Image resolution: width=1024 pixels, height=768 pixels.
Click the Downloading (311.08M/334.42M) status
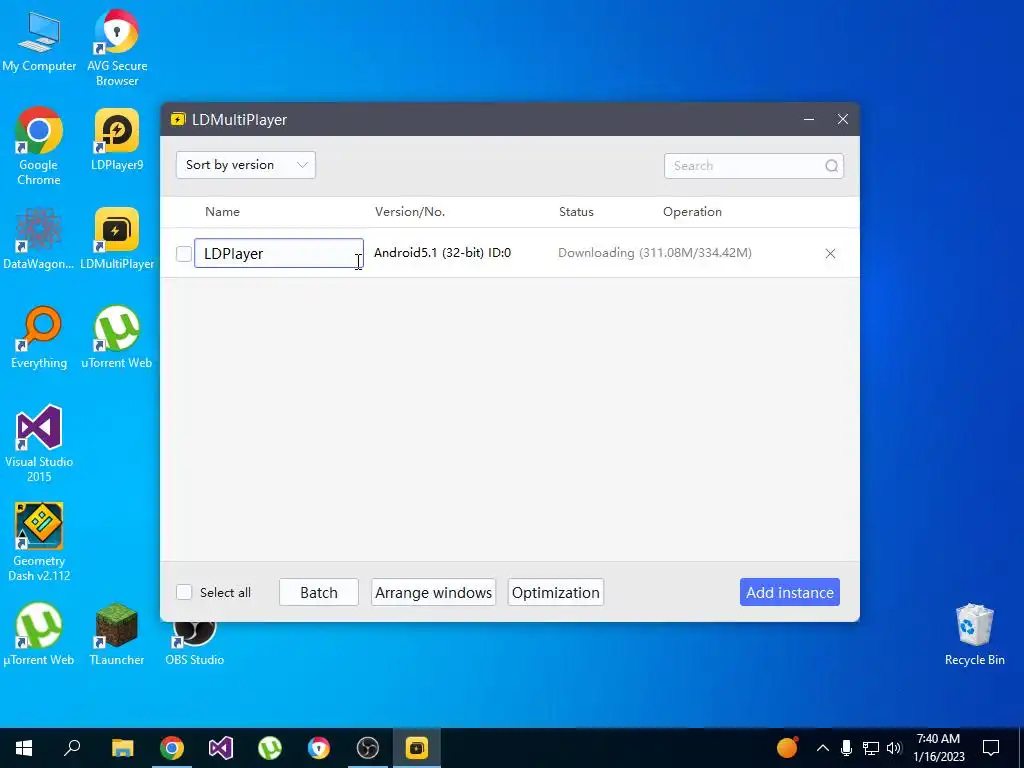654,253
